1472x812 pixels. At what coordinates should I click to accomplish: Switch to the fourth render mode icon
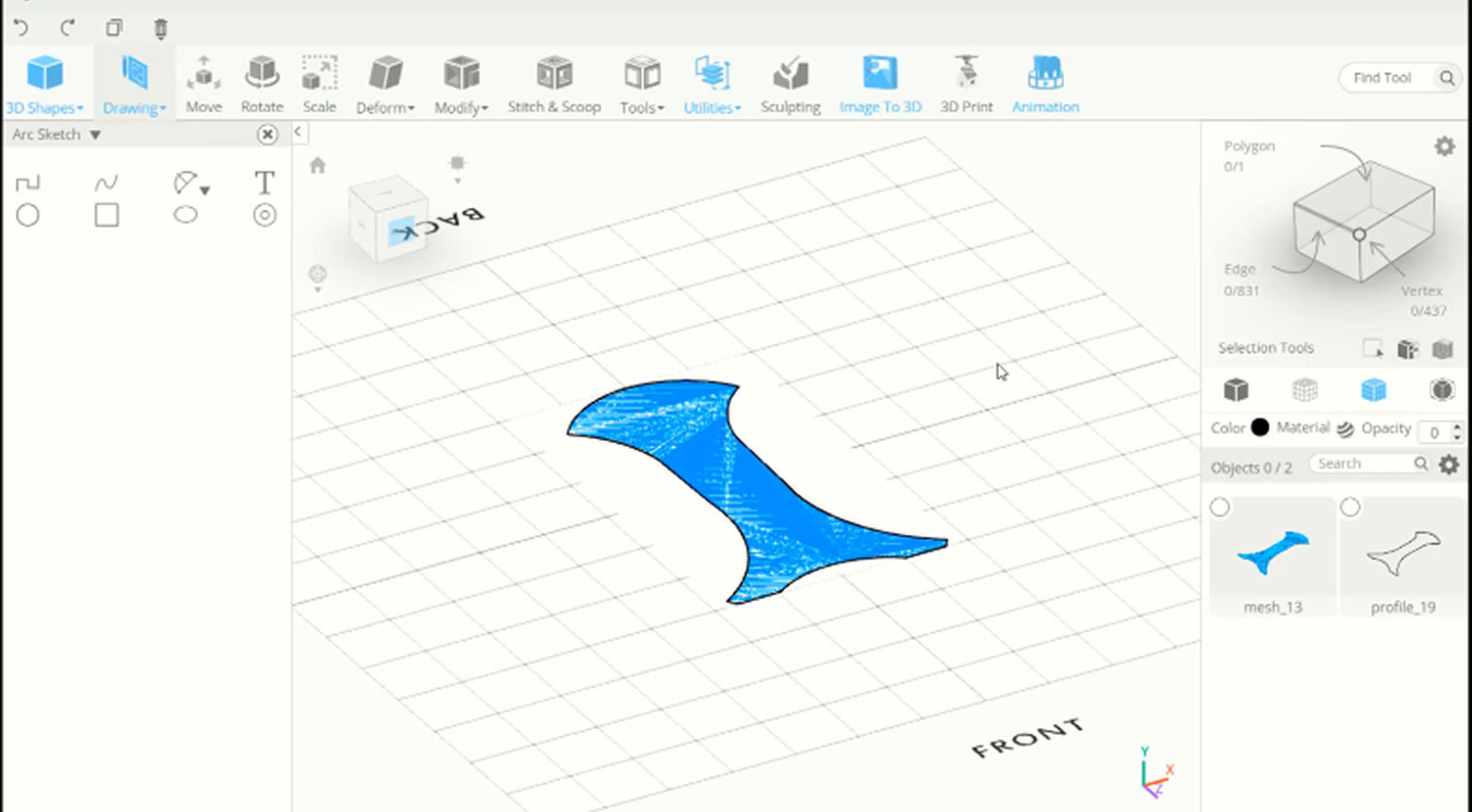(1442, 390)
